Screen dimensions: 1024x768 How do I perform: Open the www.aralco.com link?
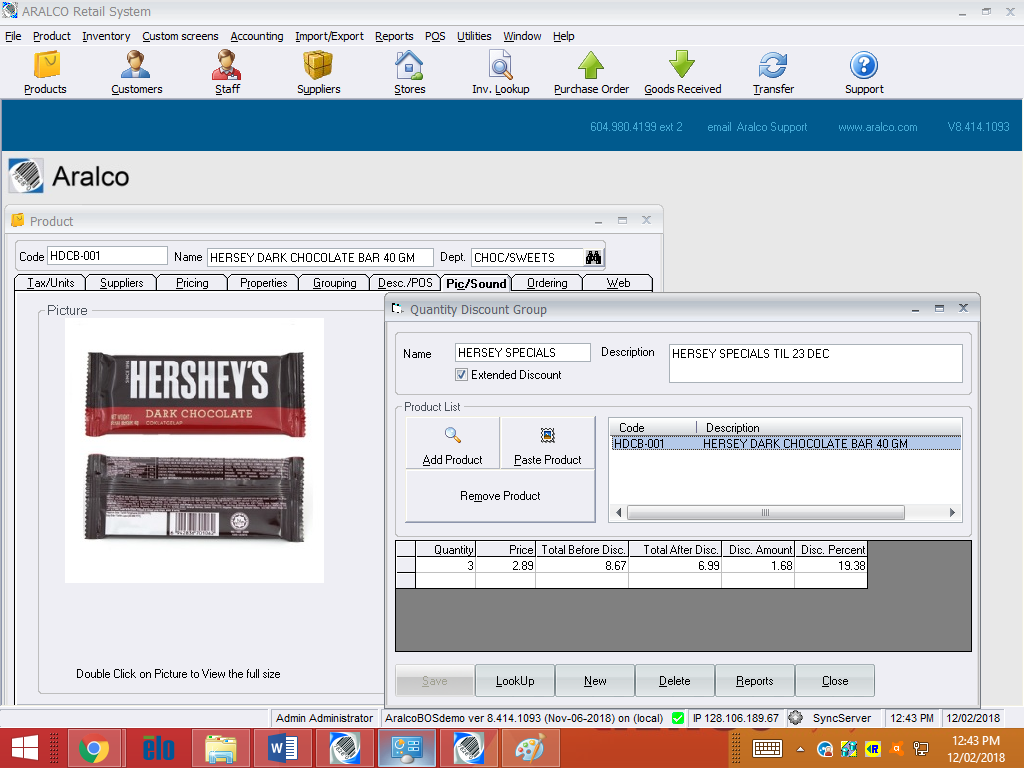pos(878,127)
